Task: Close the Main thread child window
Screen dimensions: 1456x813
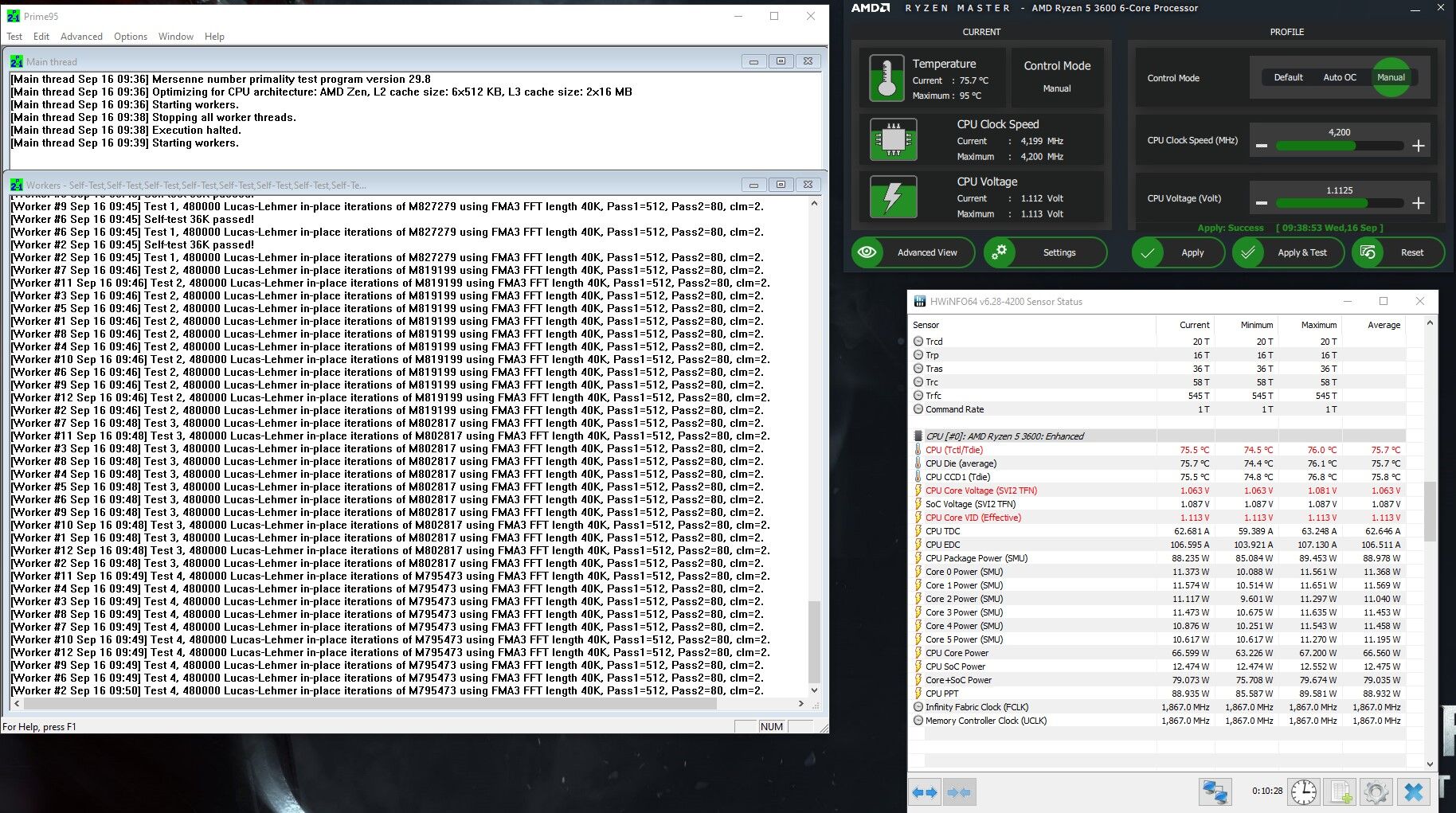Action: (x=808, y=61)
